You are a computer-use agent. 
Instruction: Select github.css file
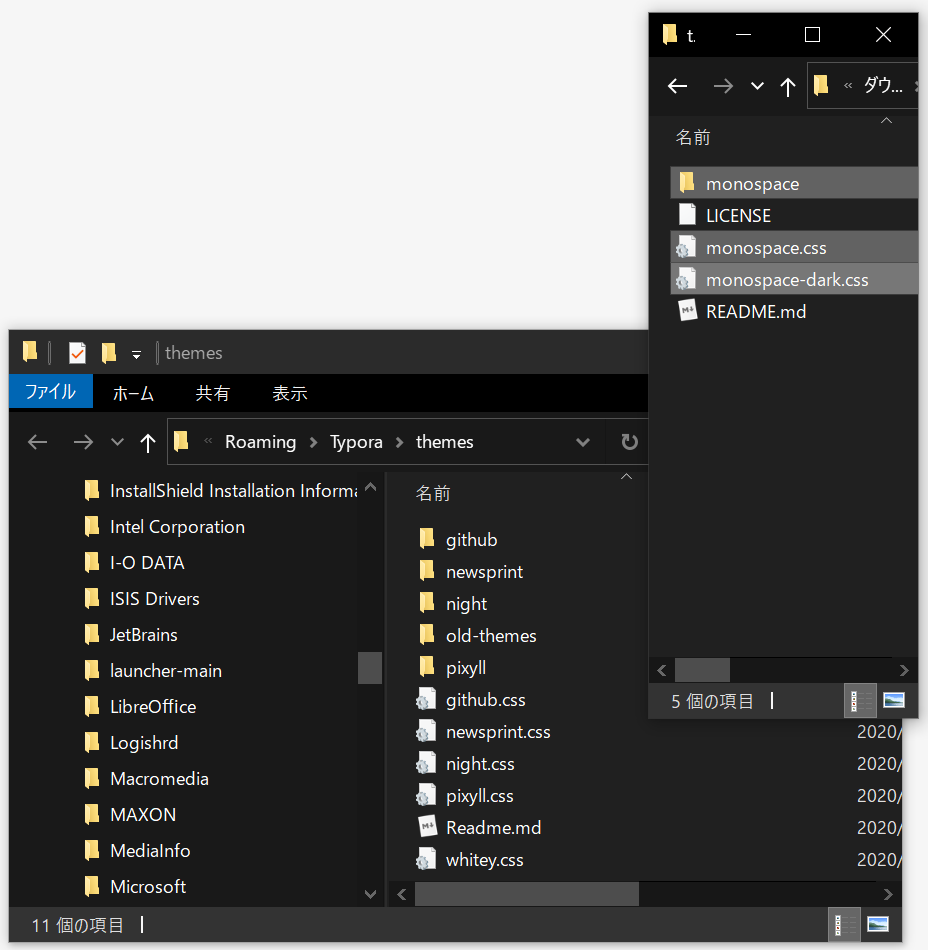472,700
